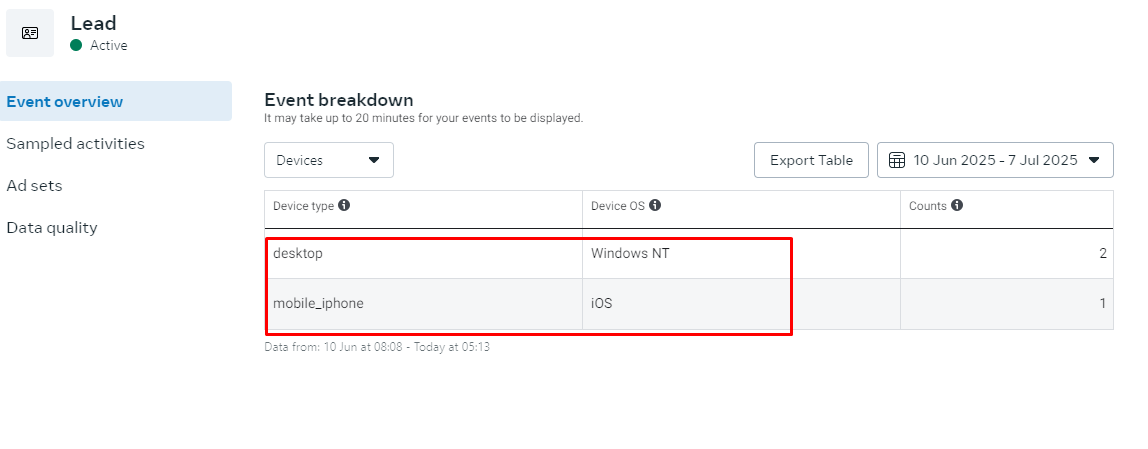
Task: Click the calendar icon in date range
Action: [x=897, y=160]
